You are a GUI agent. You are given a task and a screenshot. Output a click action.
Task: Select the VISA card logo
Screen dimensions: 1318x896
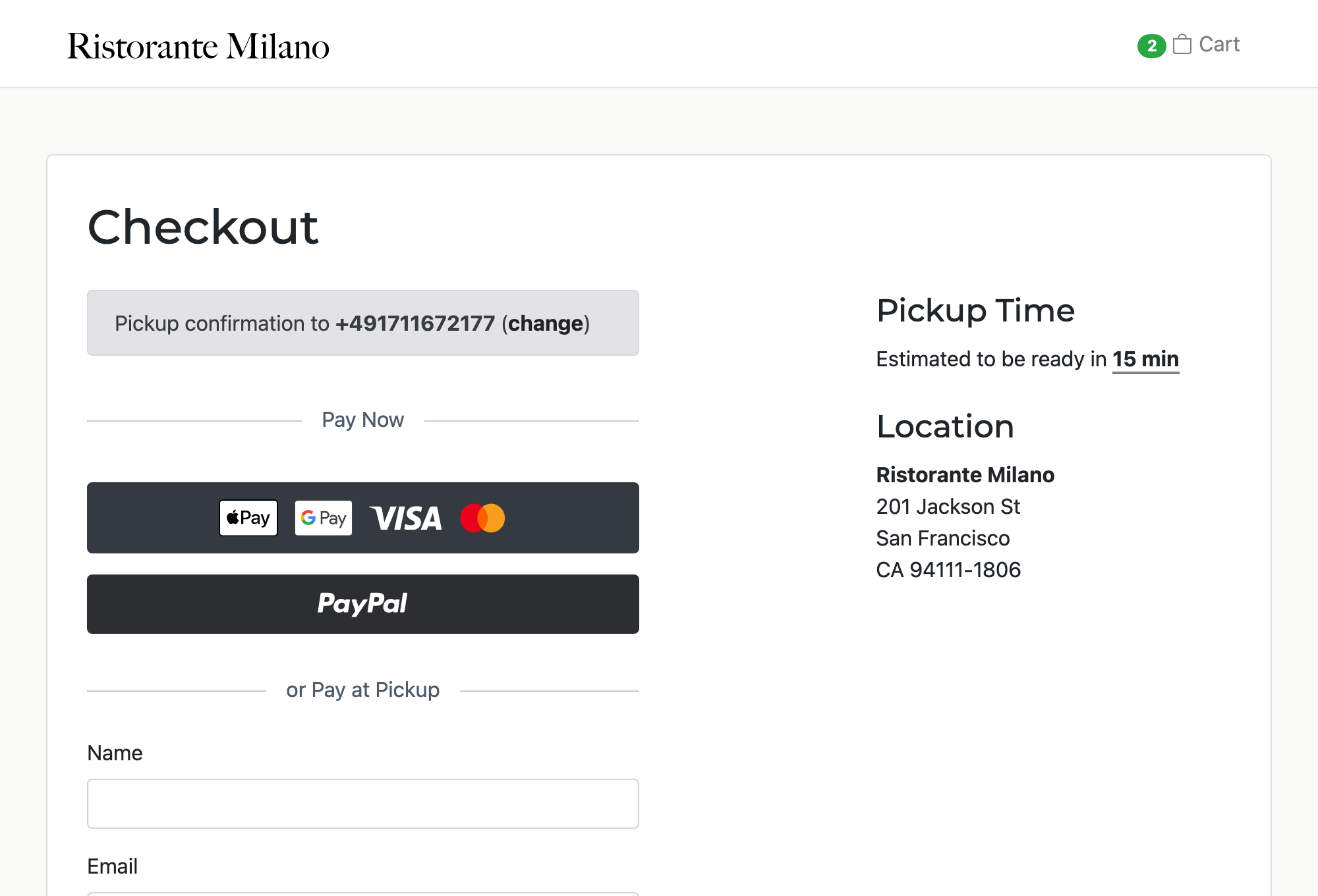coord(406,518)
